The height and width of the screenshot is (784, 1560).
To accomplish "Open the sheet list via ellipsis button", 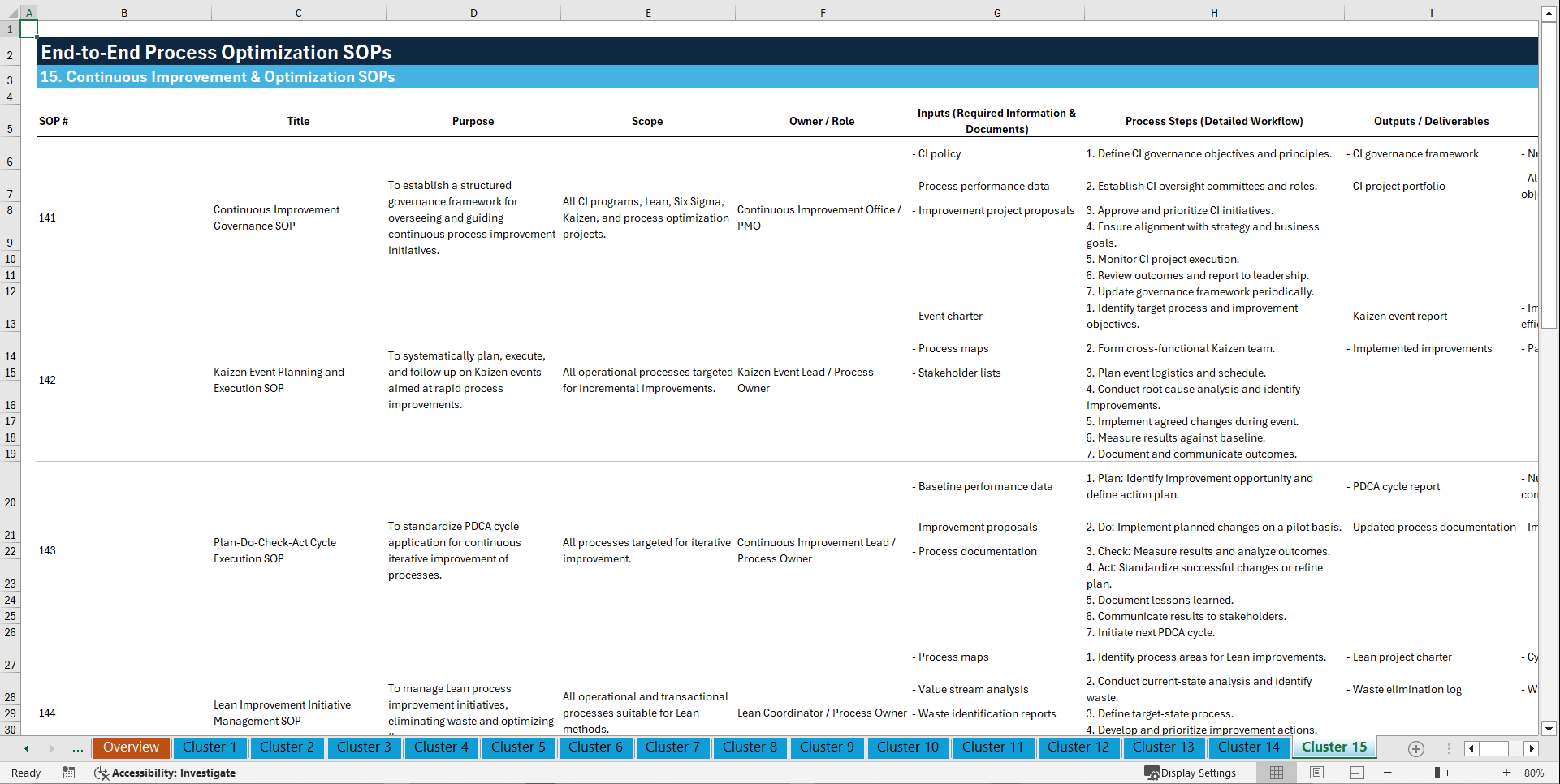I will point(78,748).
